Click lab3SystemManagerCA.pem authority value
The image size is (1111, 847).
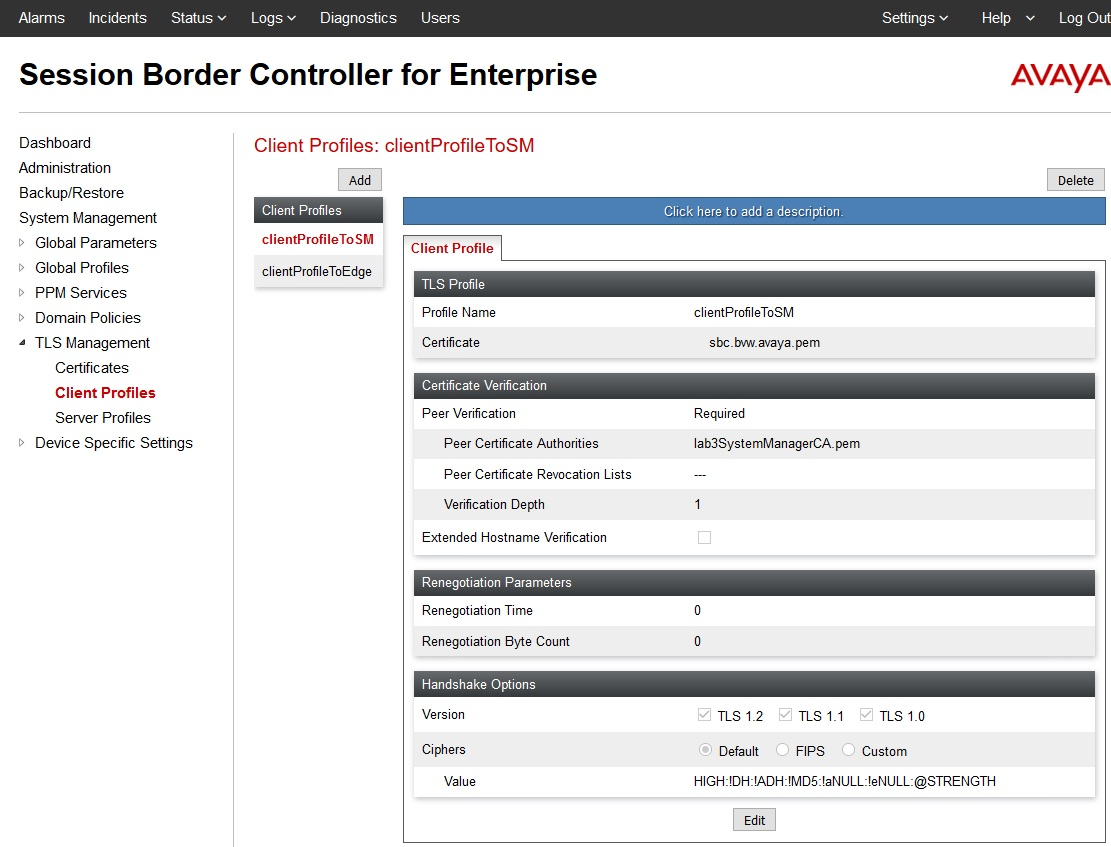point(777,444)
